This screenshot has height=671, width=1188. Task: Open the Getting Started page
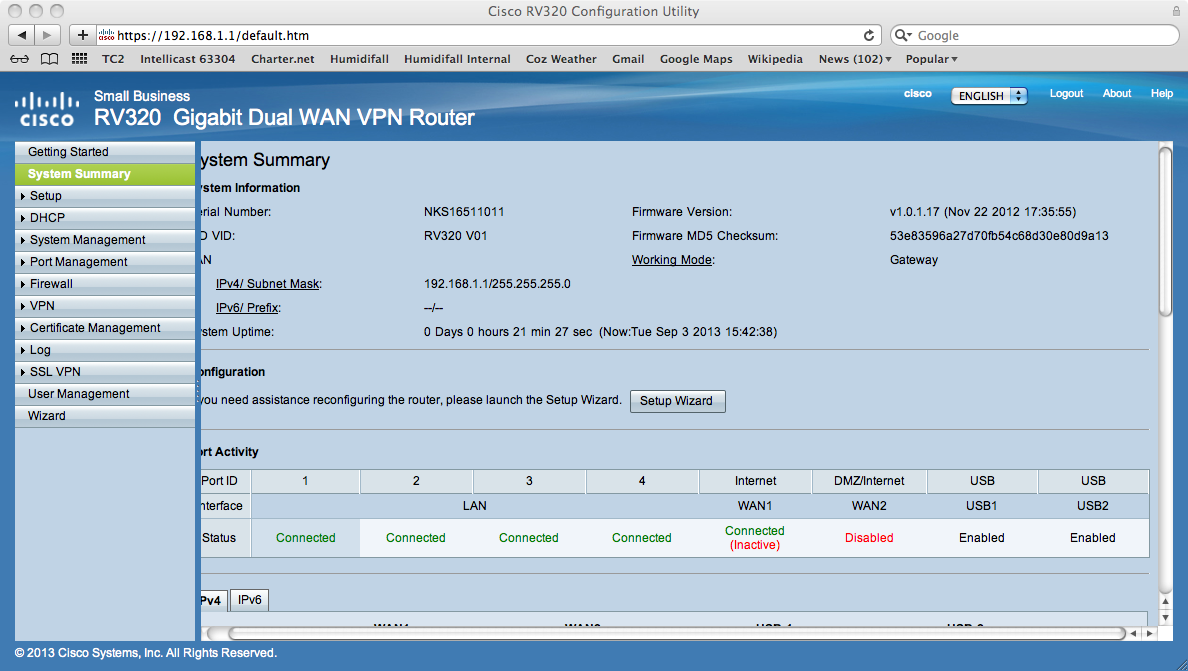pos(105,151)
